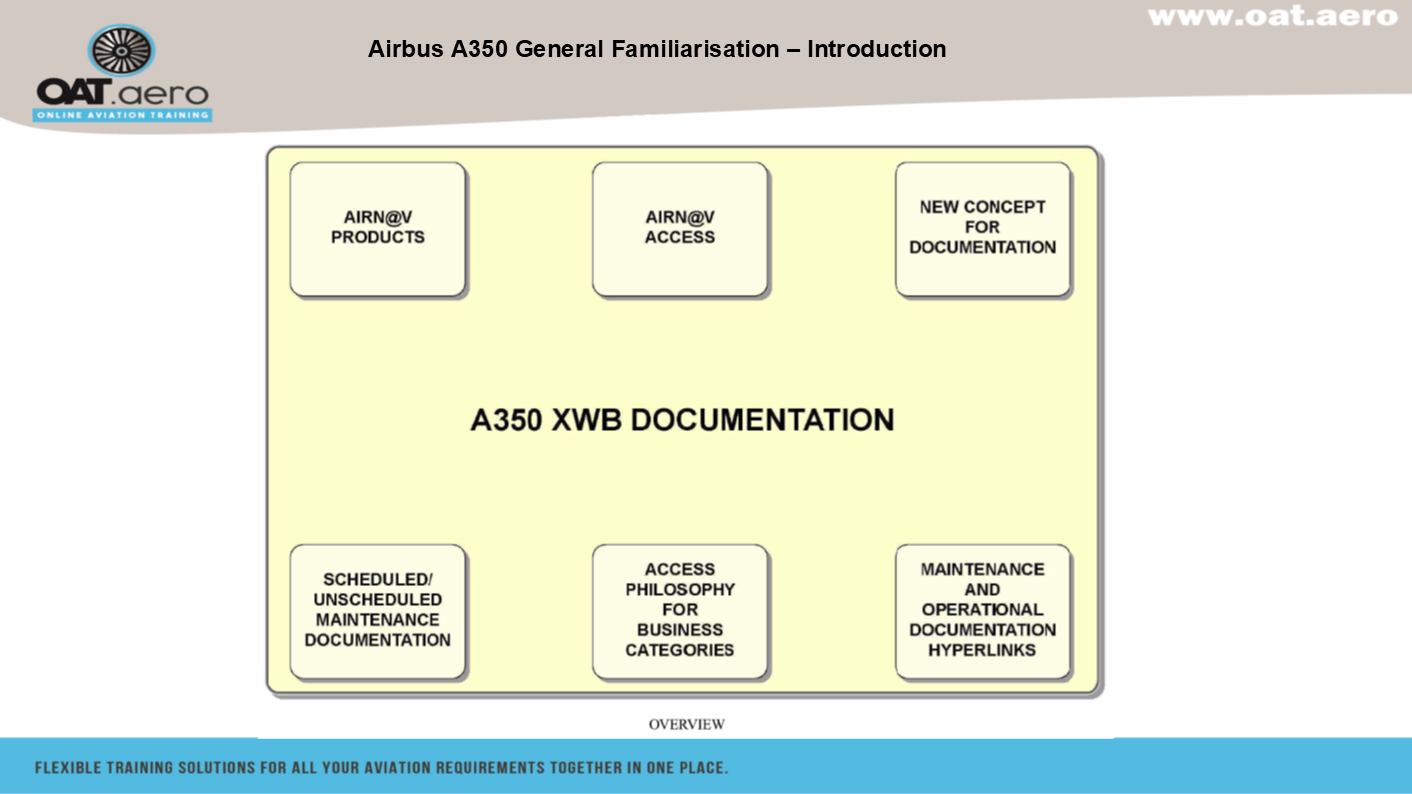Open the AIRN@V ACCESS box
The width and height of the screenshot is (1412, 794).
click(x=680, y=228)
